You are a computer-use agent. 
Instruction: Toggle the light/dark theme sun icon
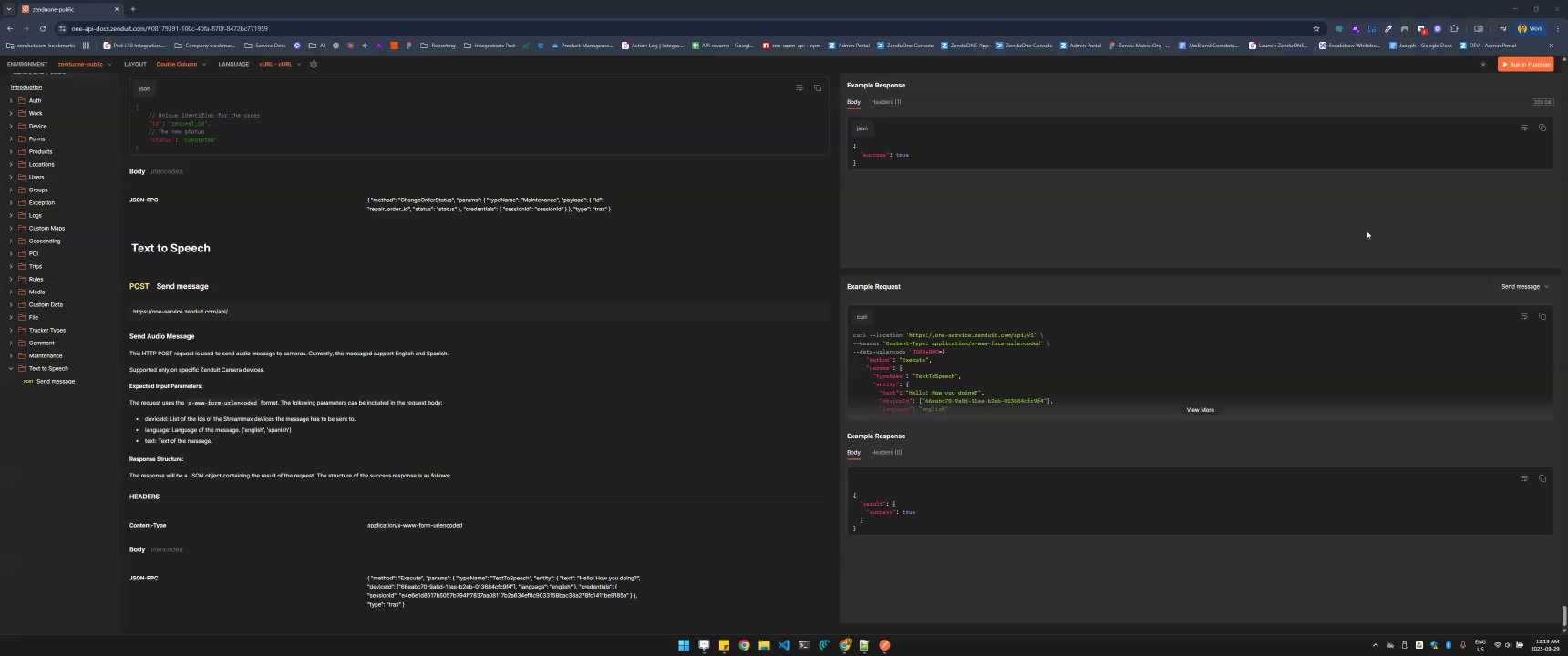[x=1483, y=65]
